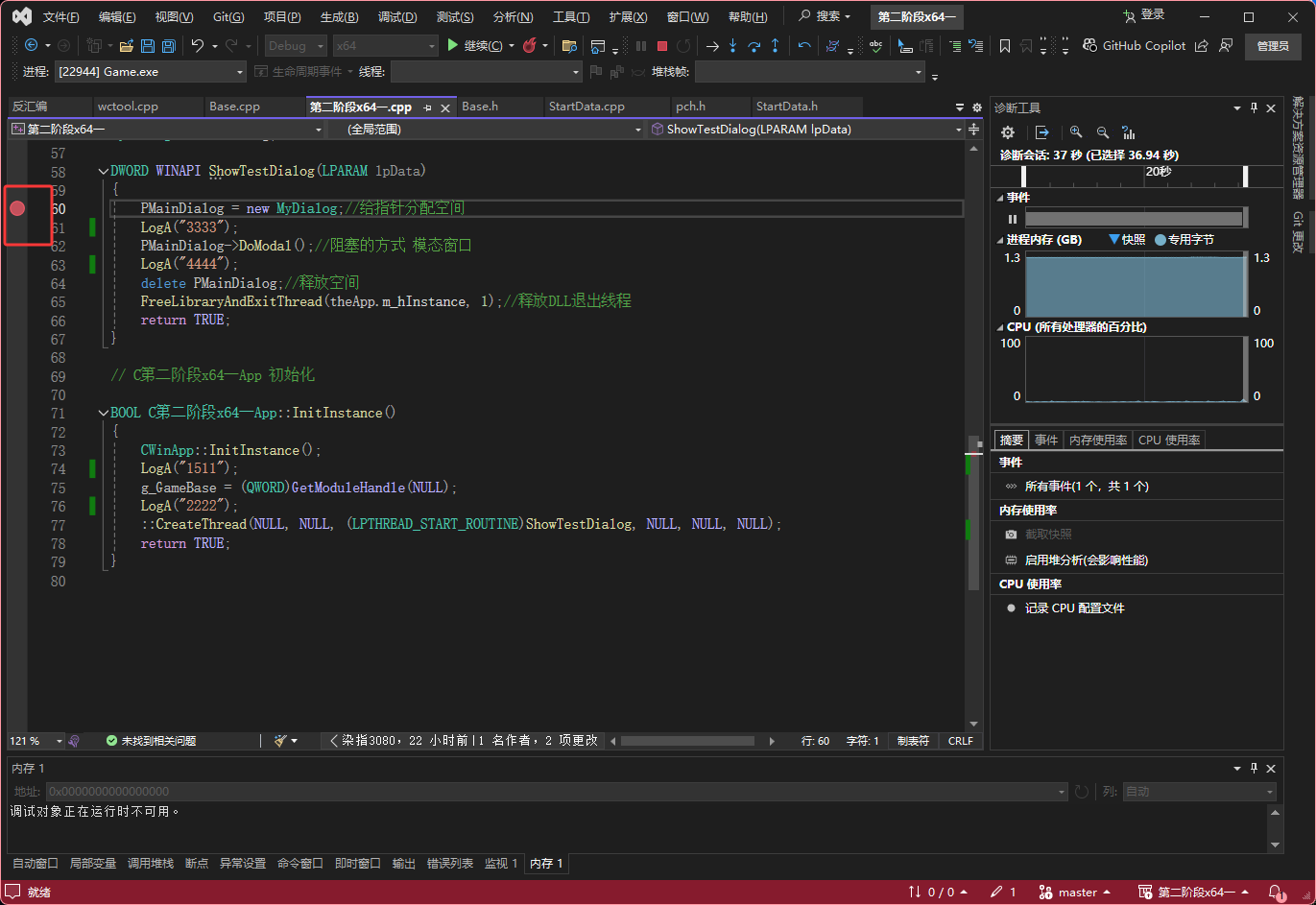Switch to the 调用堆栈 bottom tab
The image size is (1316, 905).
151,864
